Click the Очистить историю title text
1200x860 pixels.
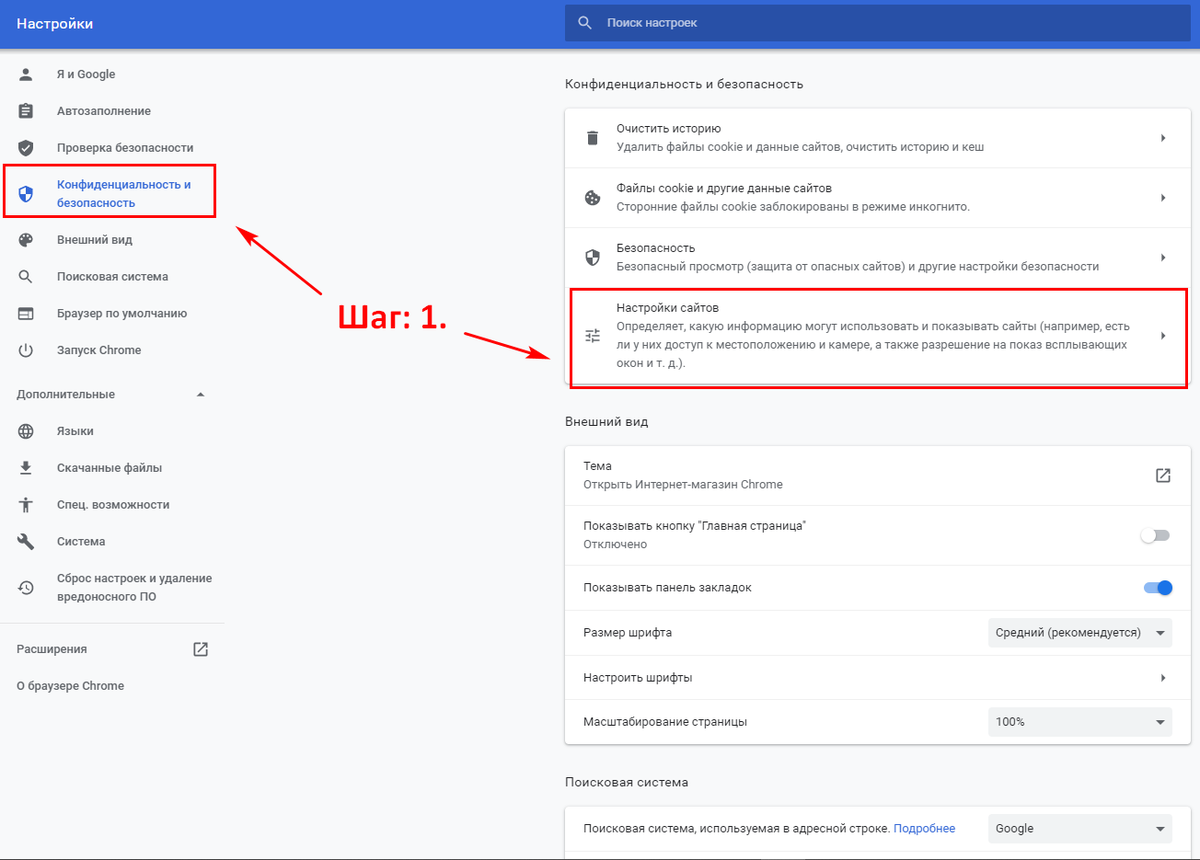pos(669,129)
